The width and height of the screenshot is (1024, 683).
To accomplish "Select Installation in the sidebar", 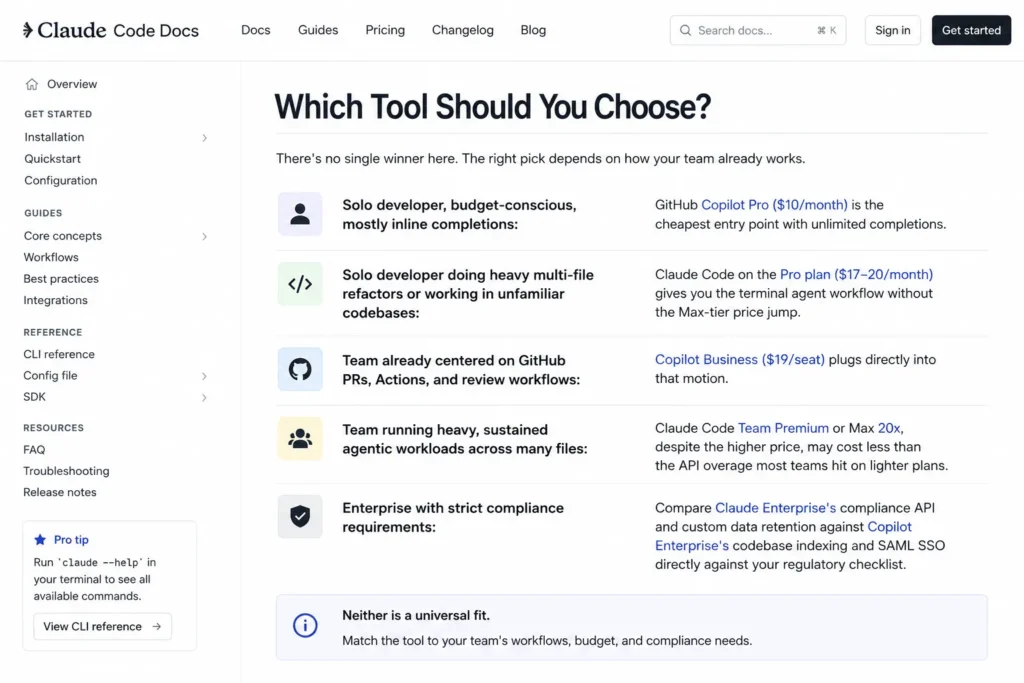I will [x=54, y=137].
